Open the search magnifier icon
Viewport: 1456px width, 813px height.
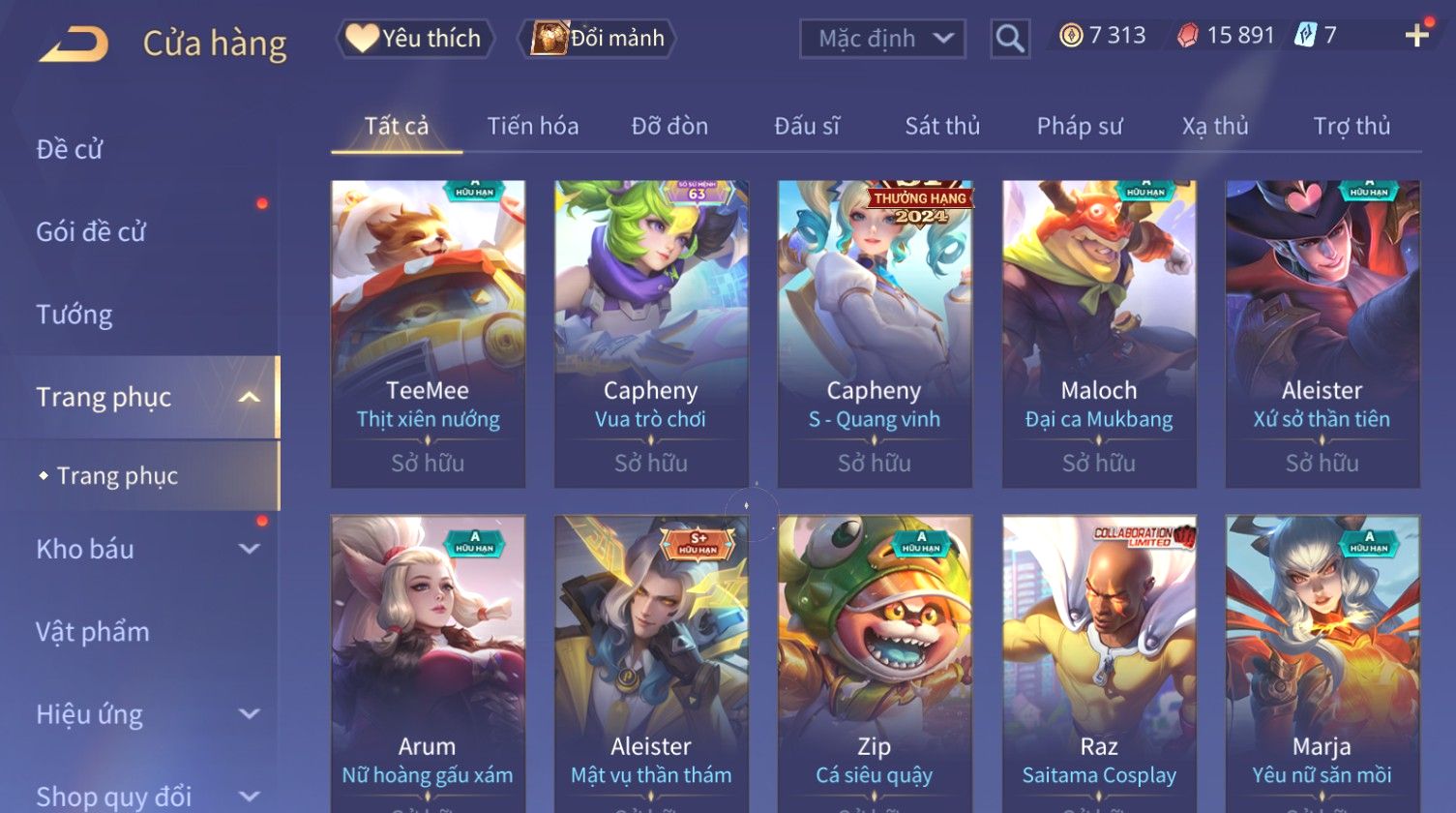(x=1010, y=39)
